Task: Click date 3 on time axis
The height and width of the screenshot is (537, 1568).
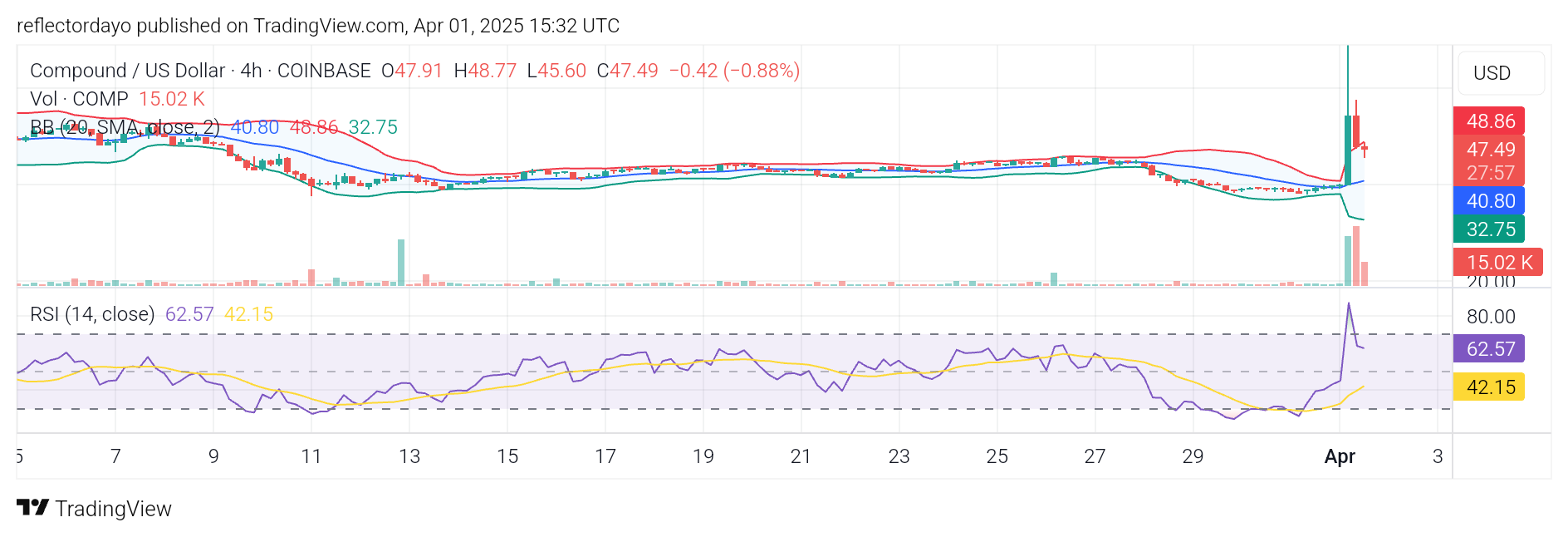Action: 1438,456
